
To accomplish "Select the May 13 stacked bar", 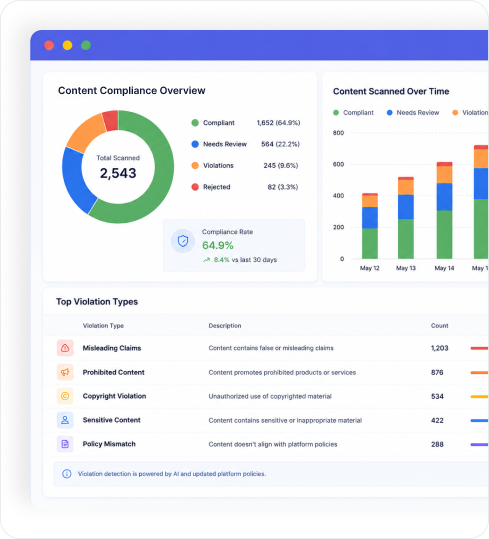I will pos(406,218).
